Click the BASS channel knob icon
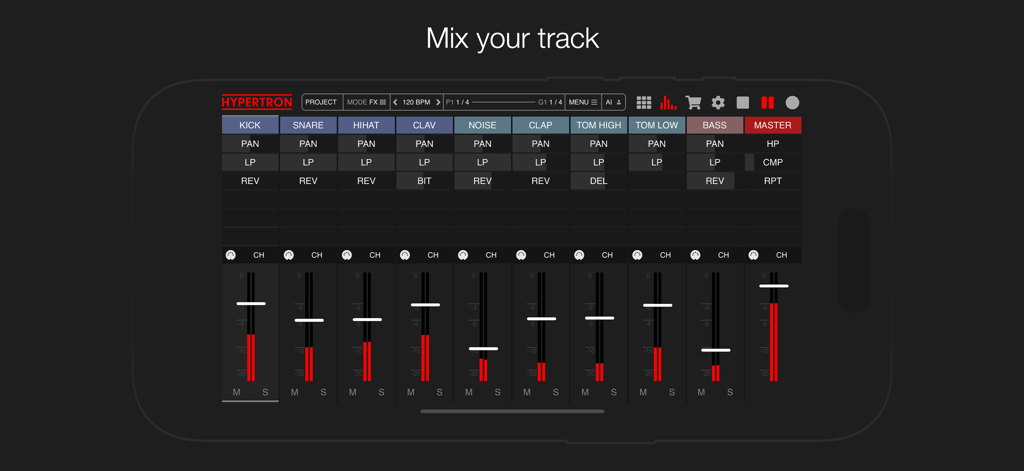The width and height of the screenshot is (1024, 471). click(x=696, y=255)
